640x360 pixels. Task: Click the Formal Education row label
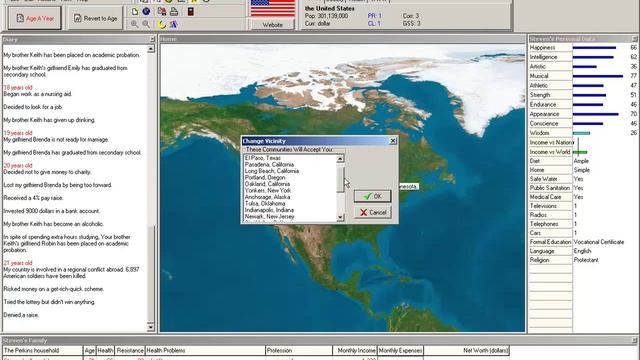click(x=550, y=242)
